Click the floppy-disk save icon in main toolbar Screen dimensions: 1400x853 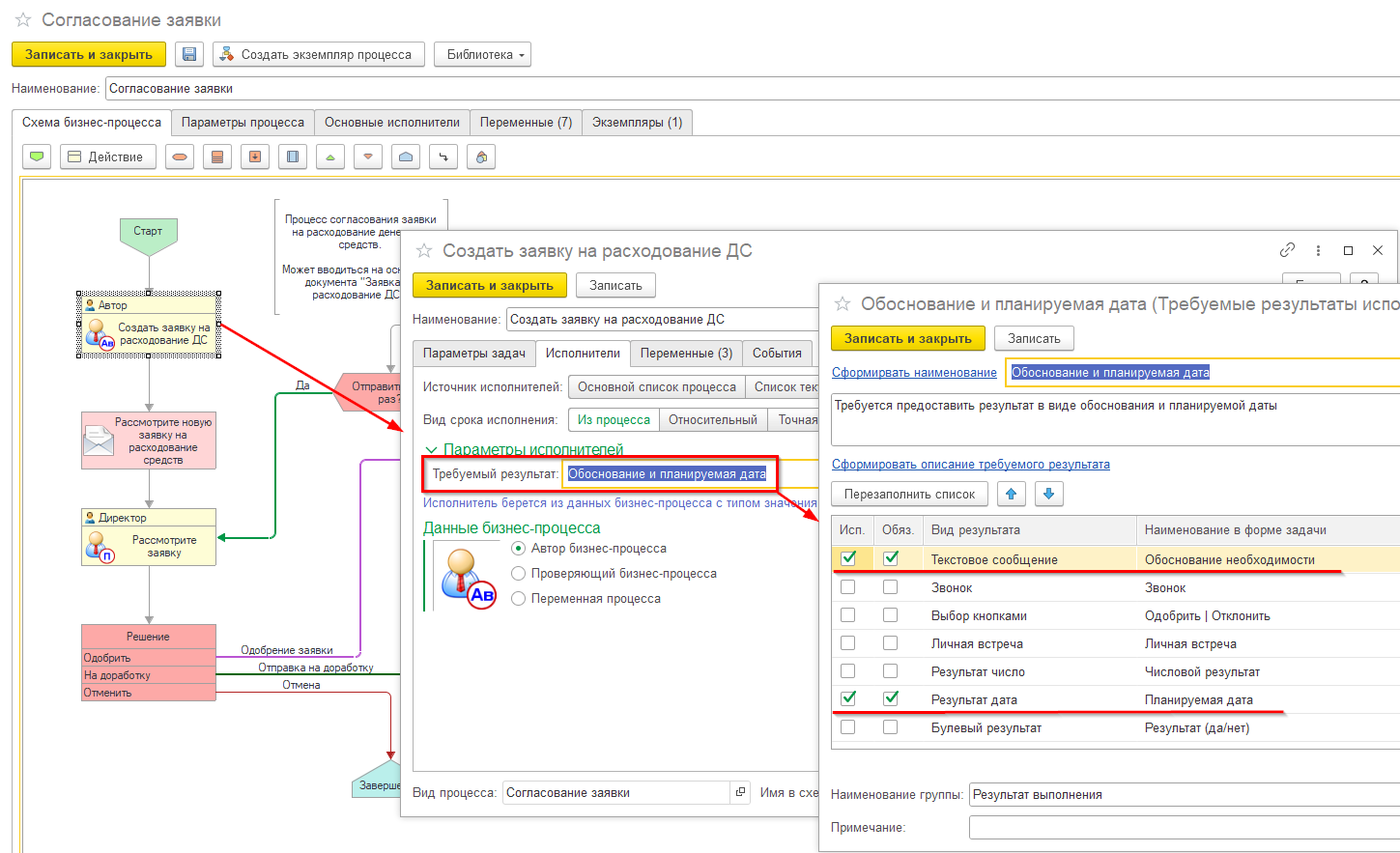[189, 55]
